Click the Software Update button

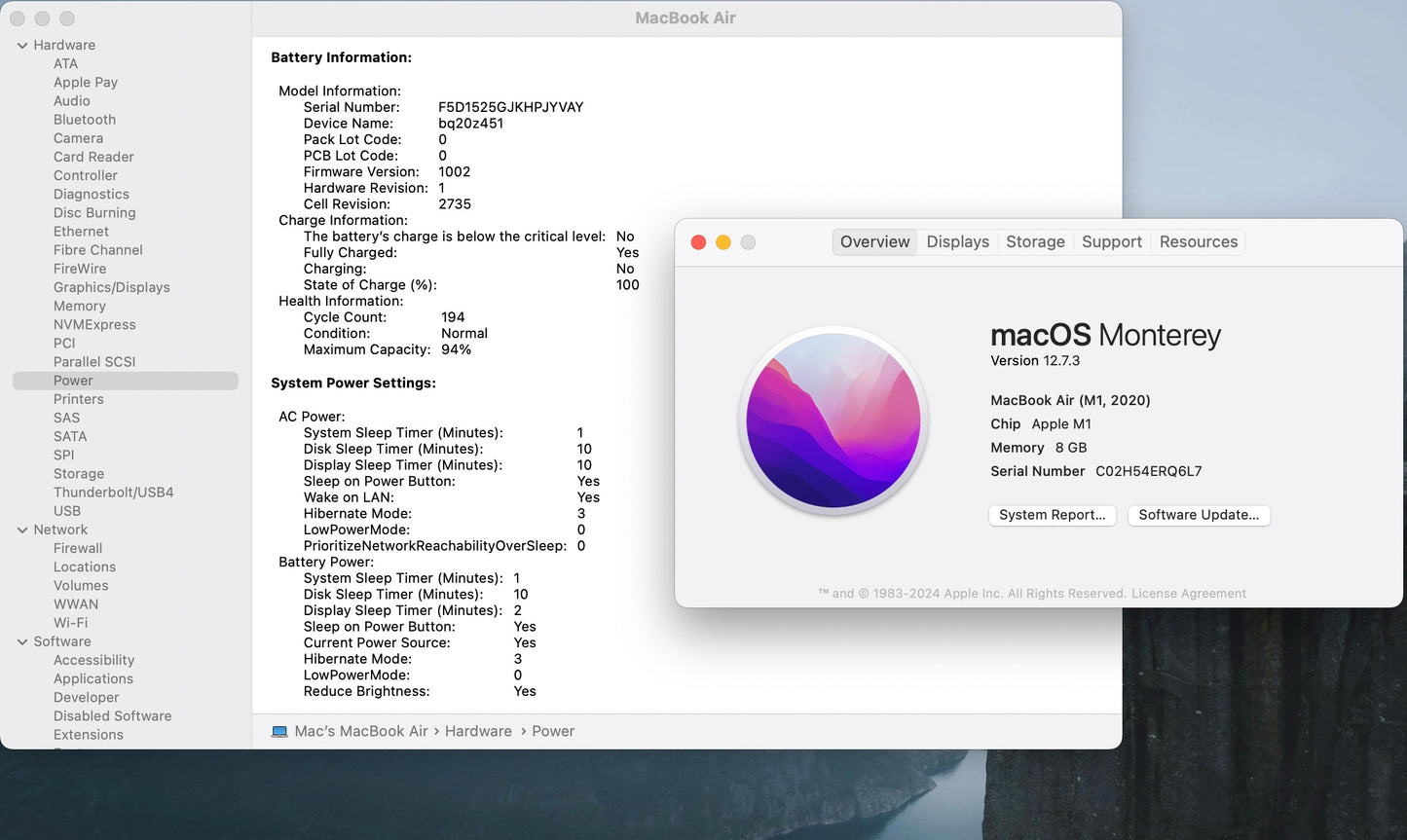click(1199, 515)
